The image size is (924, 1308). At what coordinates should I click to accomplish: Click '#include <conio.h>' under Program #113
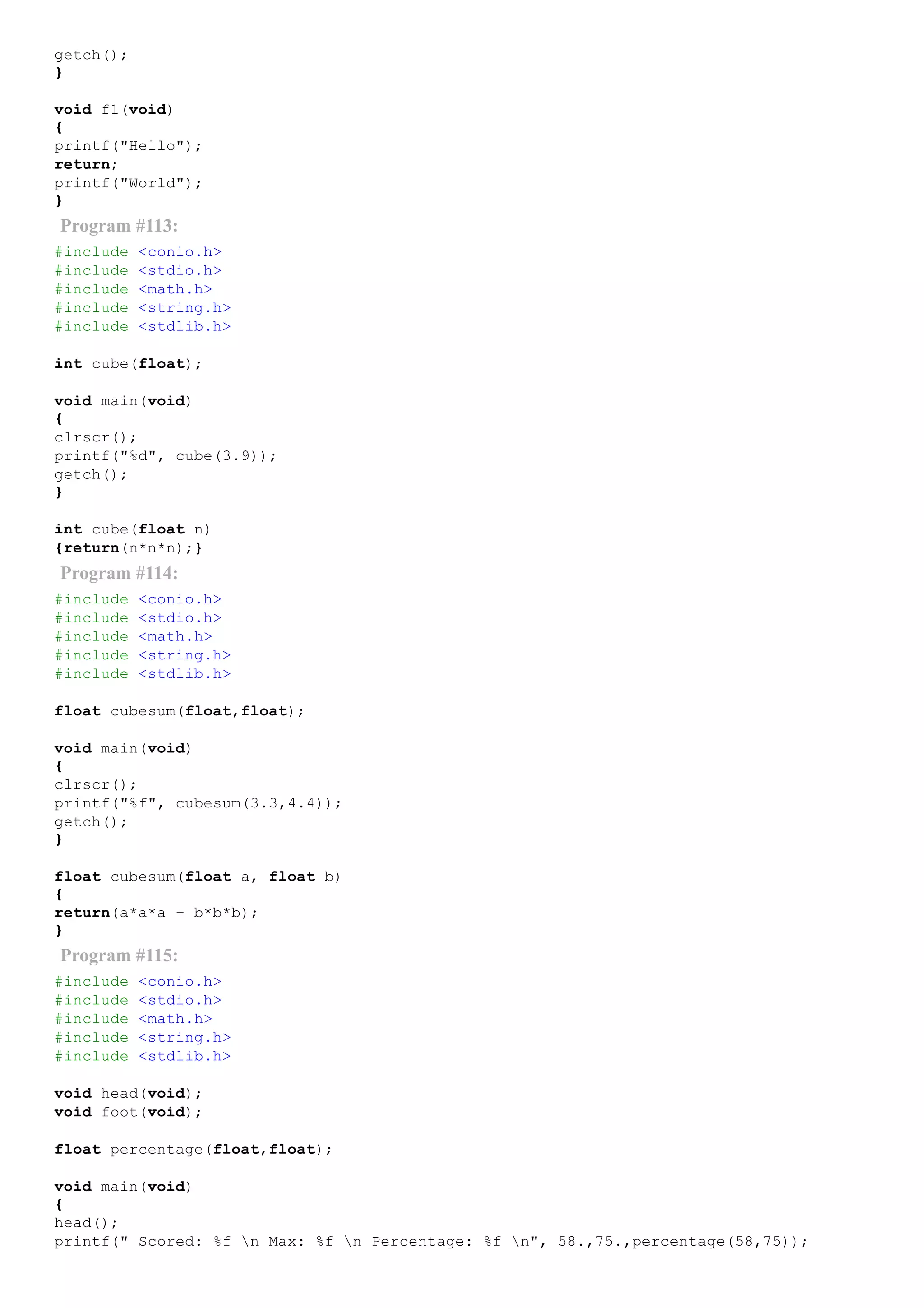138,252
